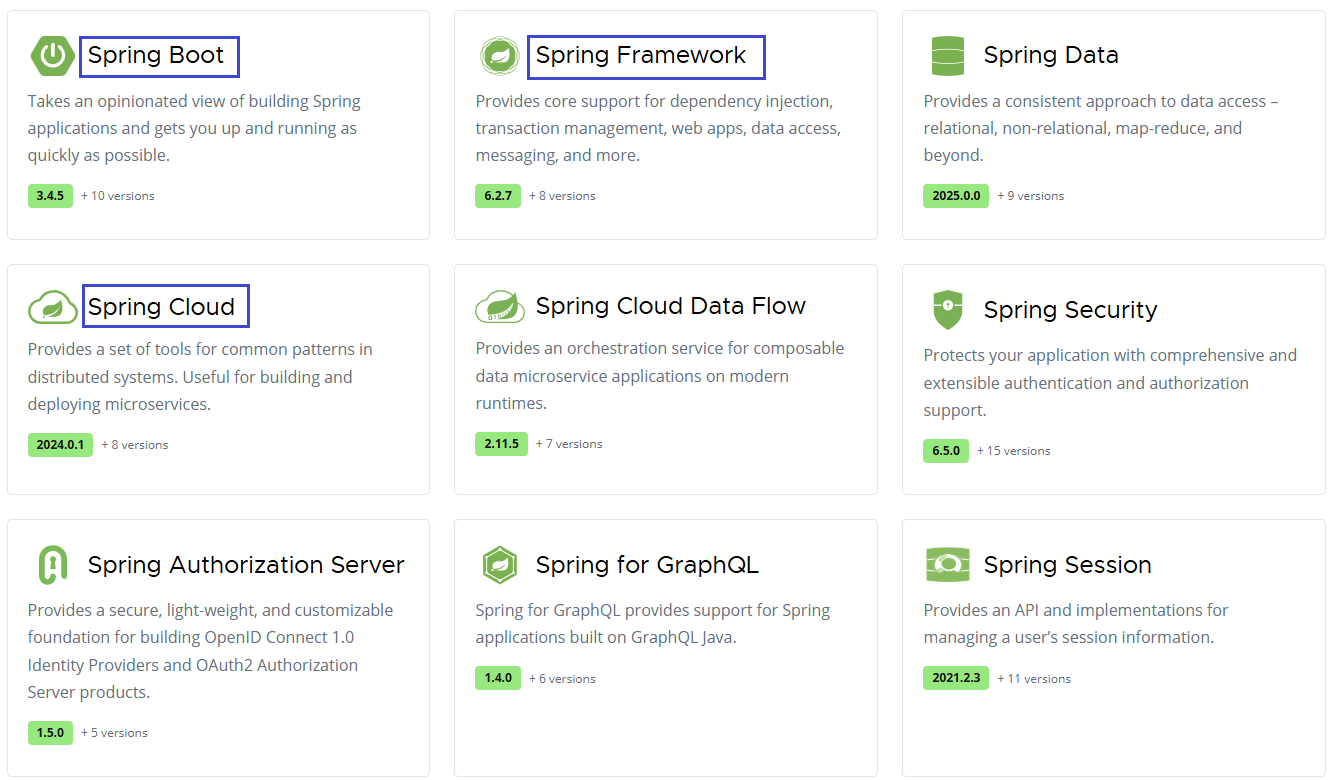Image resolution: width=1334 pixels, height=780 pixels.
Task: Open the Spring Cloud project title
Action: [162, 307]
